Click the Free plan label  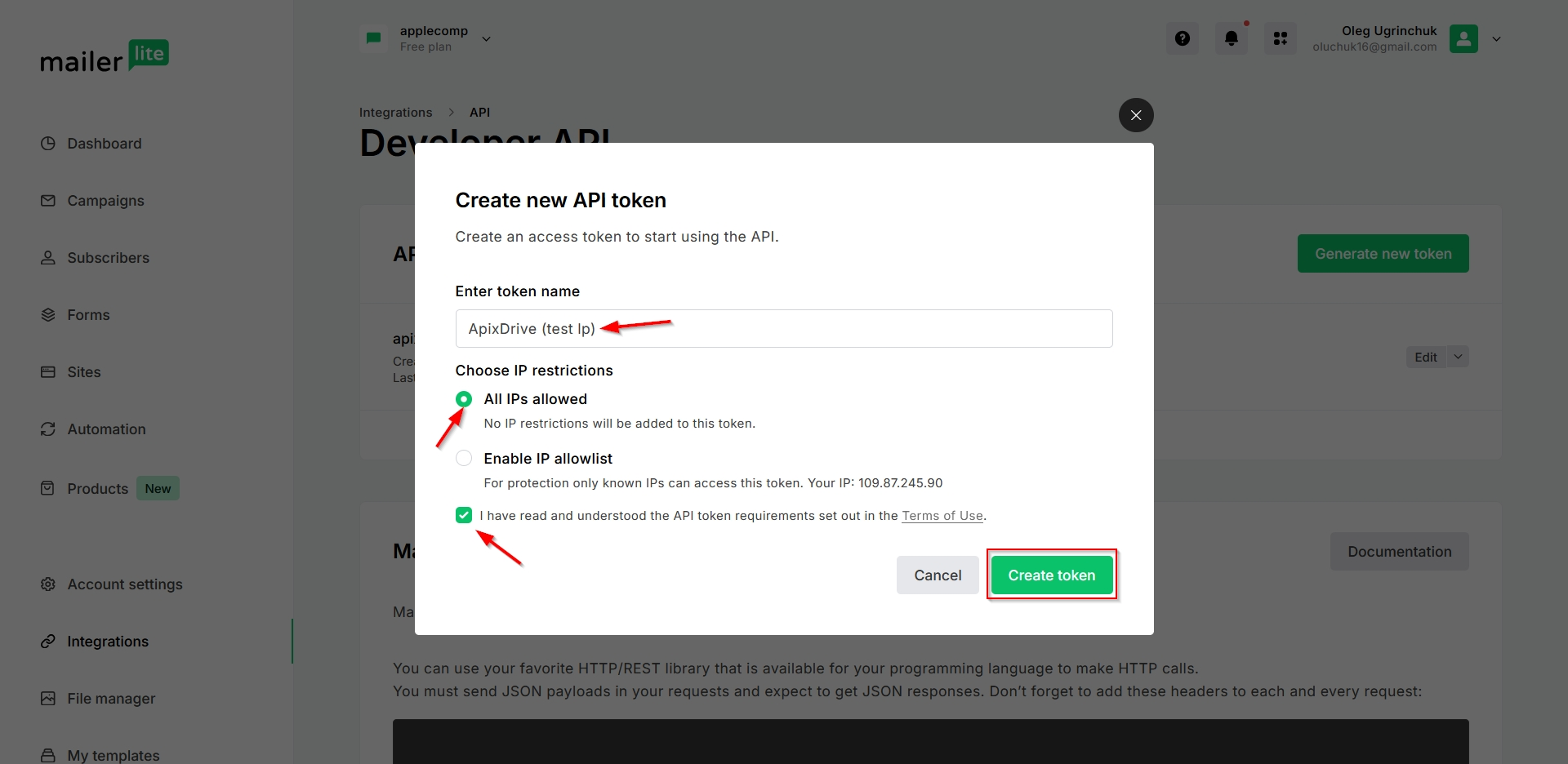tap(425, 47)
